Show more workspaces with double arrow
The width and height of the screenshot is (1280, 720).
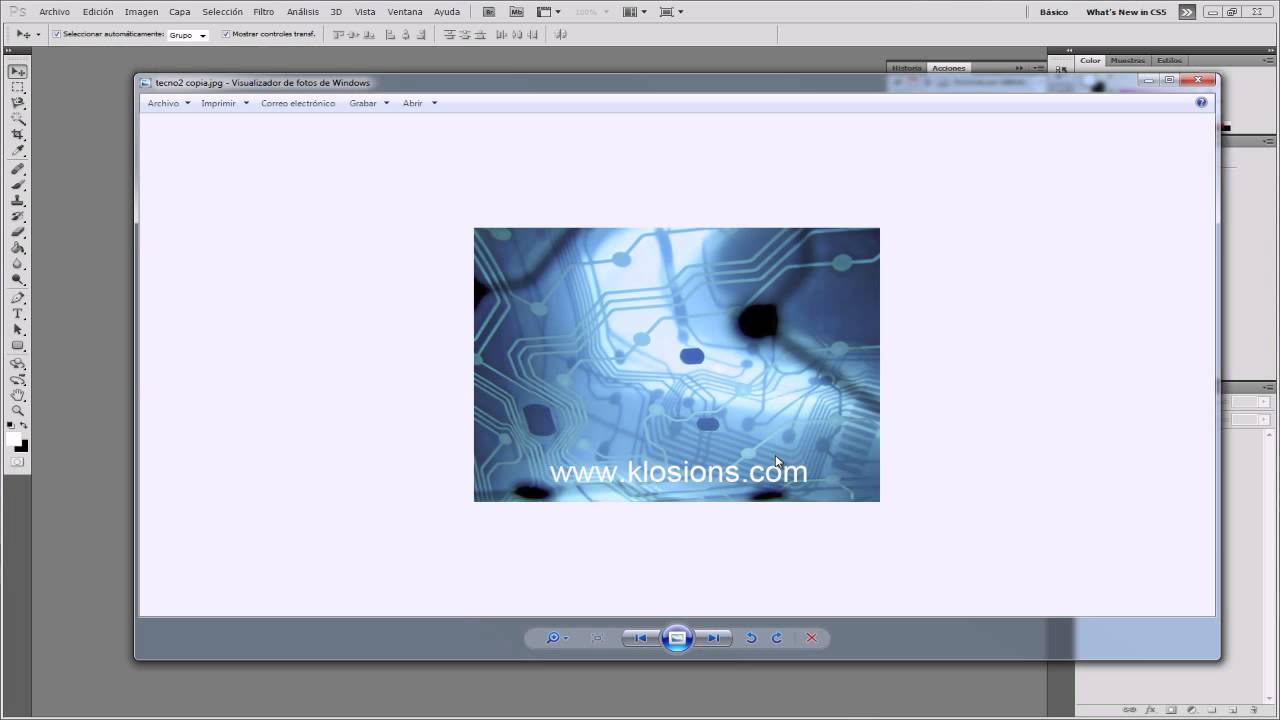pos(1186,12)
